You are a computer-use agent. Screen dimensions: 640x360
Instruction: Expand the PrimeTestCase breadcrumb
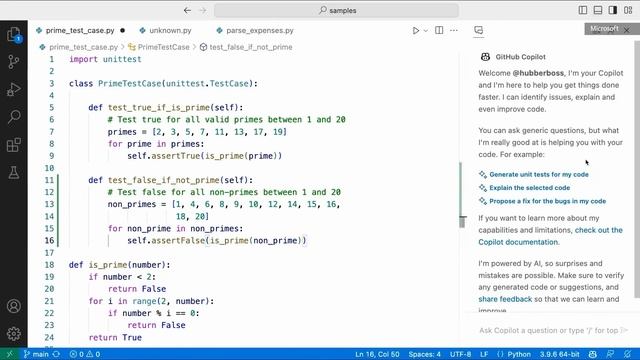point(163,47)
